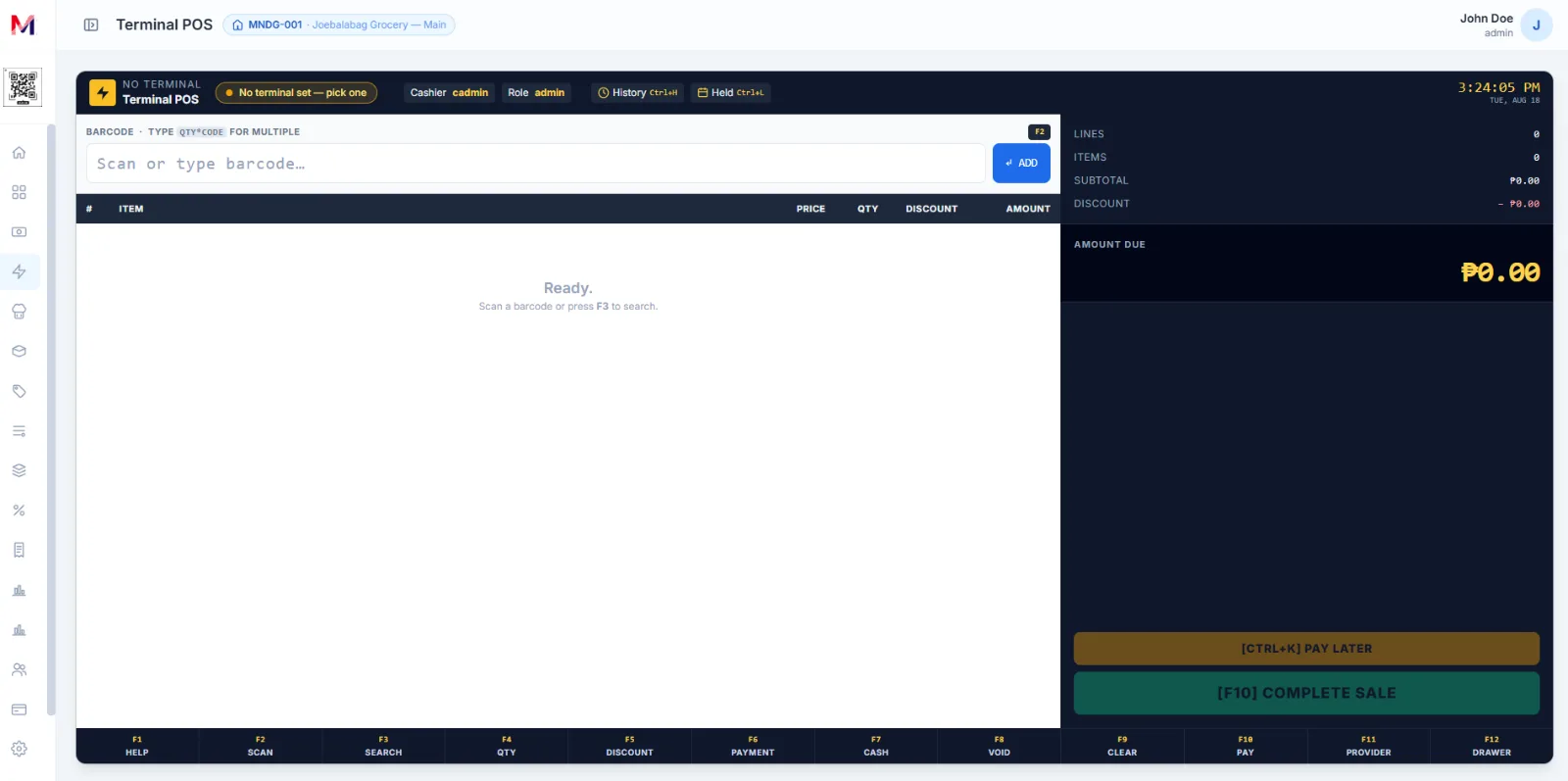
Task: Click the QR code image in sidebar
Action: tap(23, 87)
